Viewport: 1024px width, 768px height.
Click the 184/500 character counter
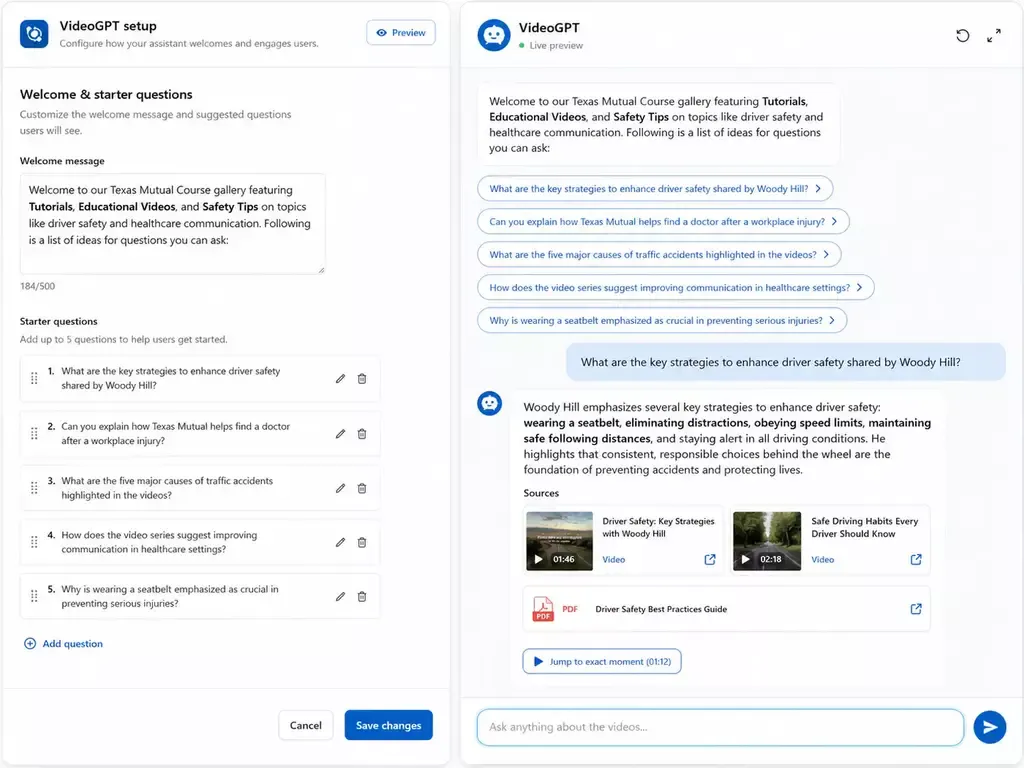tap(37, 286)
